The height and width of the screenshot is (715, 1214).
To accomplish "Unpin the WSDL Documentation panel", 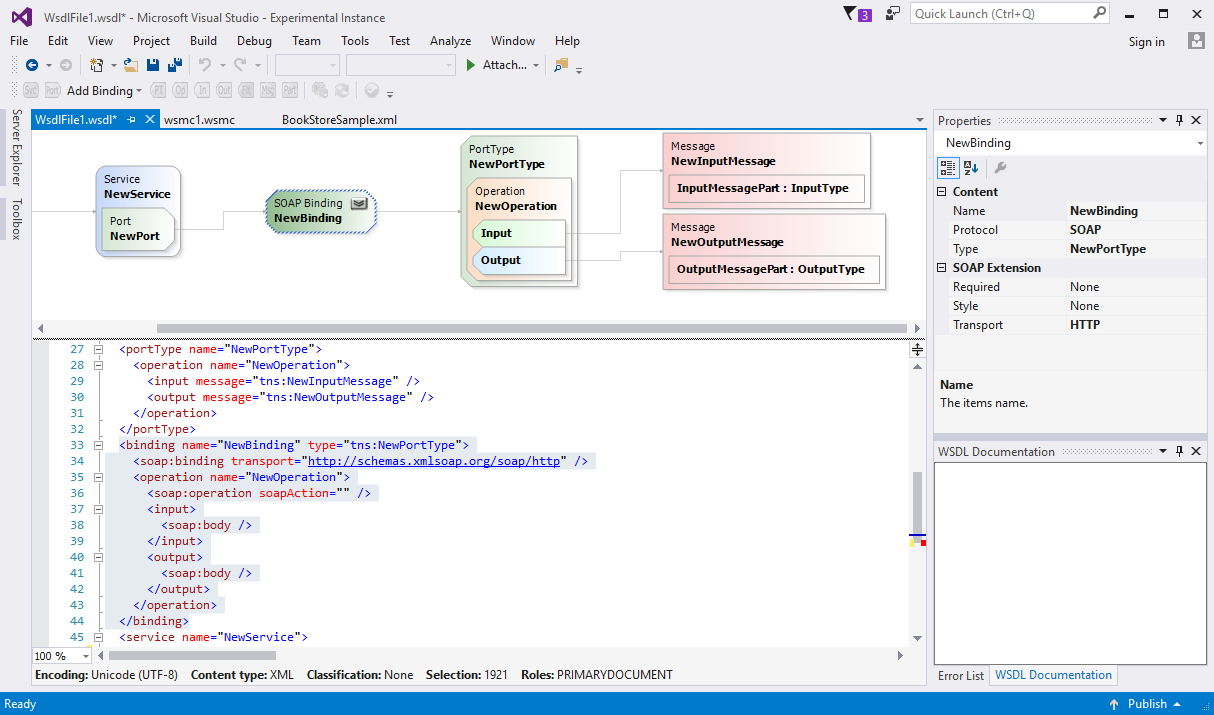I will [1180, 451].
